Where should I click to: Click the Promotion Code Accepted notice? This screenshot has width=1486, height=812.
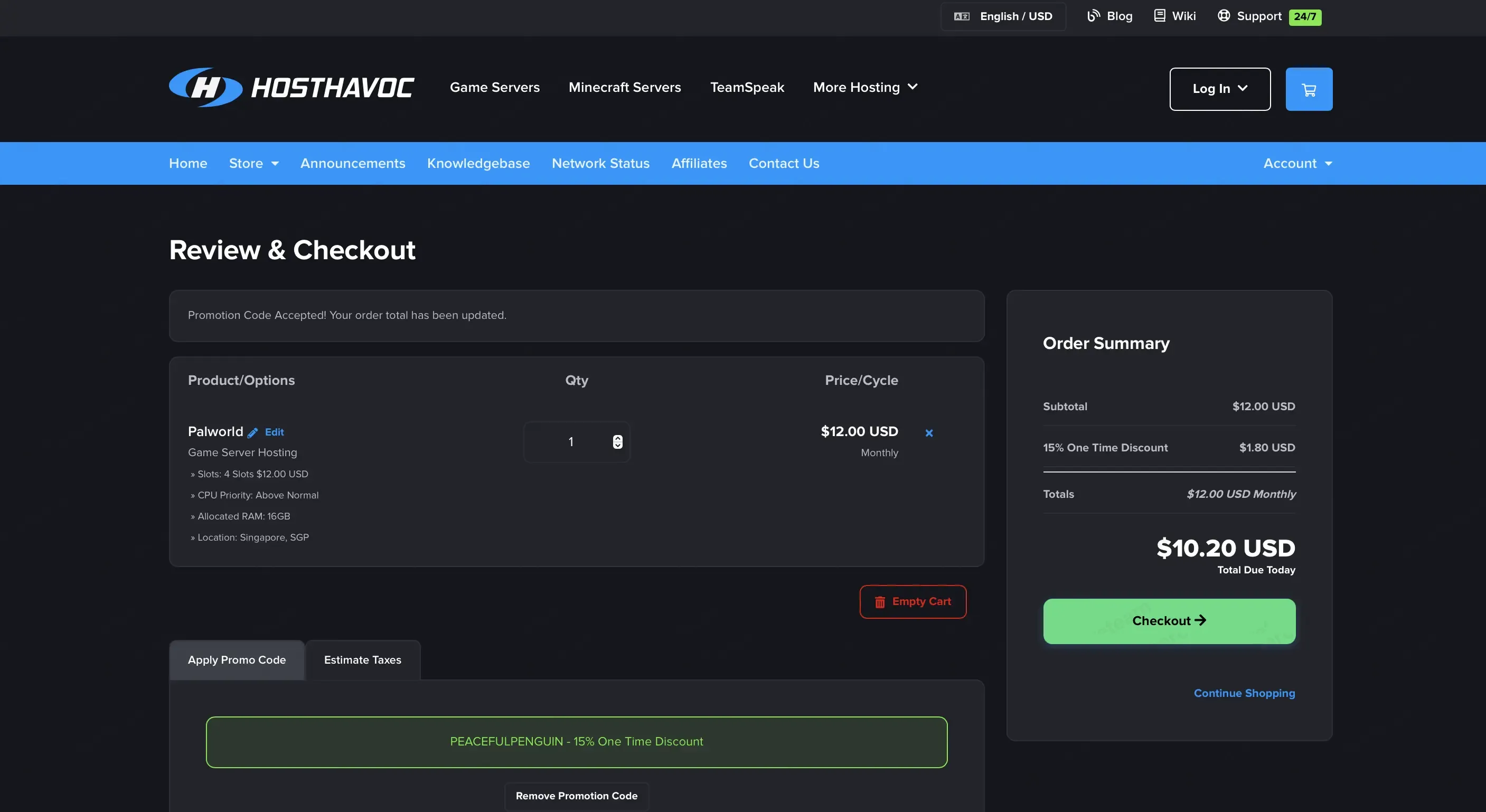[577, 316]
